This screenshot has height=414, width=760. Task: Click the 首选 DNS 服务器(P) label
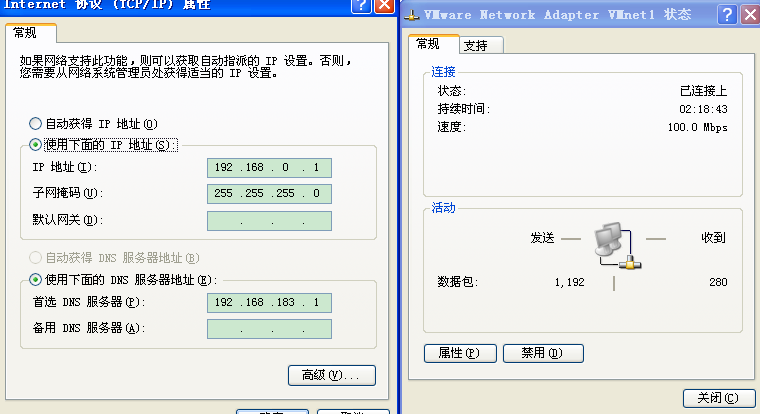coord(89,302)
